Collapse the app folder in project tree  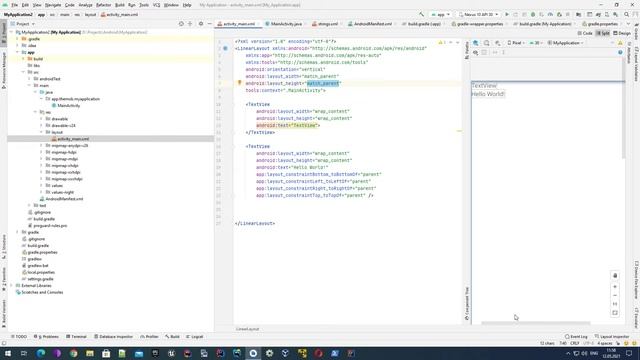(x=18, y=52)
